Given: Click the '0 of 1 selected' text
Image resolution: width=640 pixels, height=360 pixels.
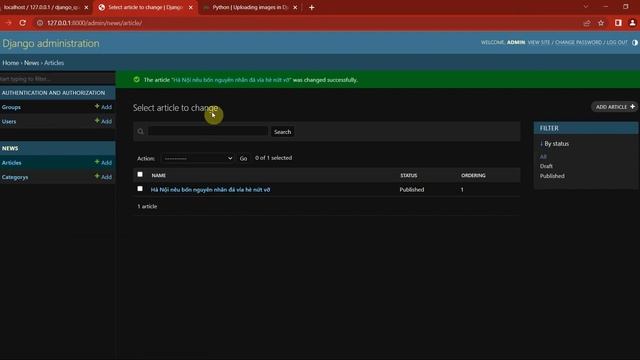Looking at the screenshot, I should click(273, 158).
